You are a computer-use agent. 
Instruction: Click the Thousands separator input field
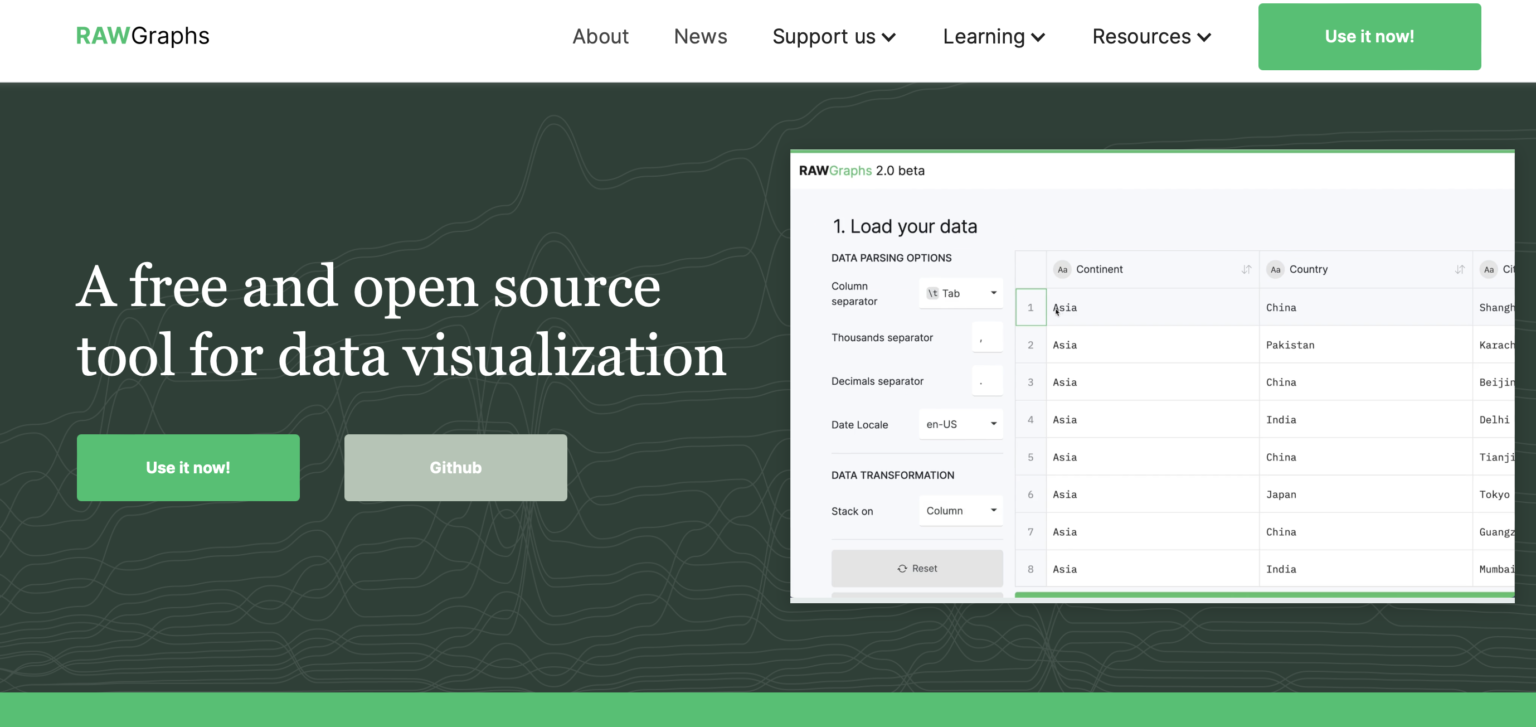987,337
